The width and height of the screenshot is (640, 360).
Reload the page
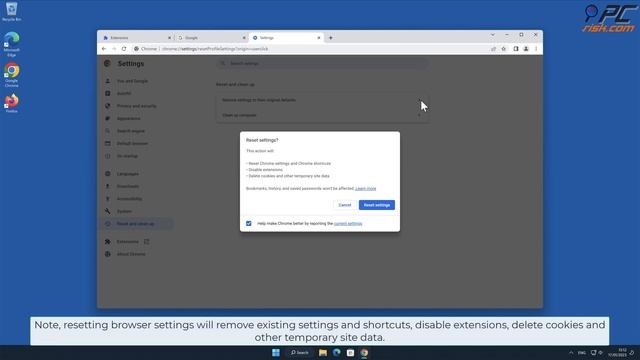124,49
